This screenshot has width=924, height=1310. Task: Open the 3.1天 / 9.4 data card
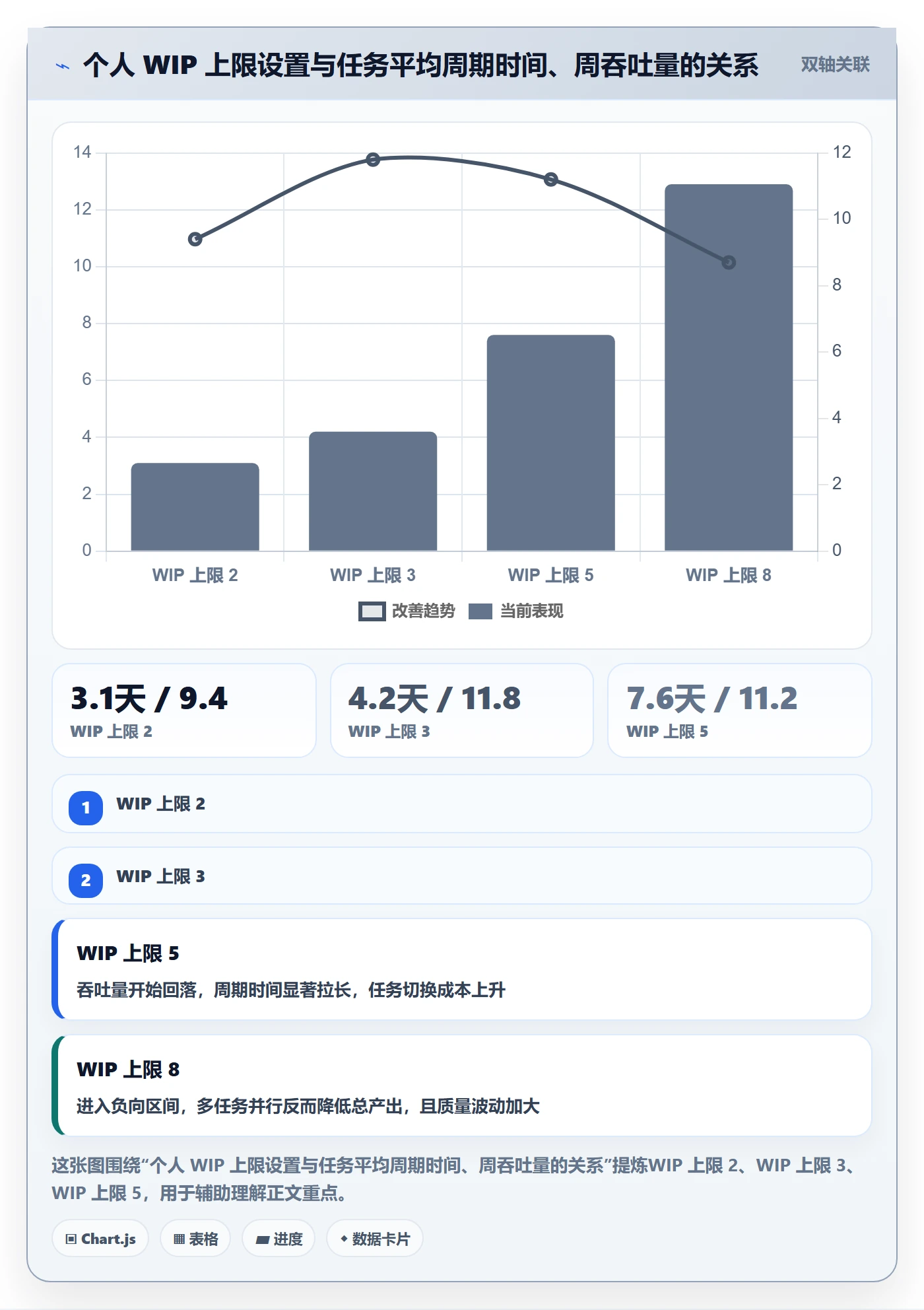(184, 710)
